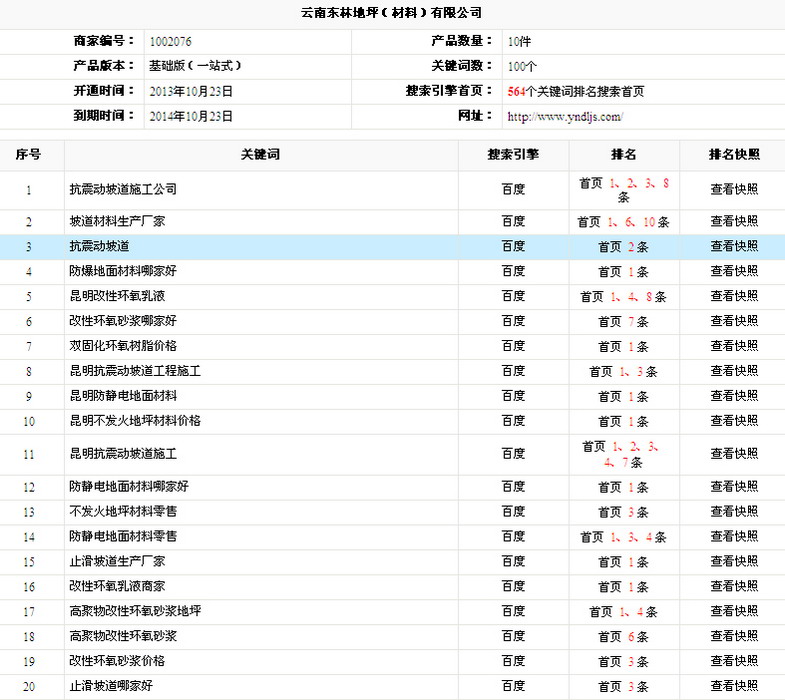Click the 排名 column header
The image size is (785, 700).
(623, 155)
